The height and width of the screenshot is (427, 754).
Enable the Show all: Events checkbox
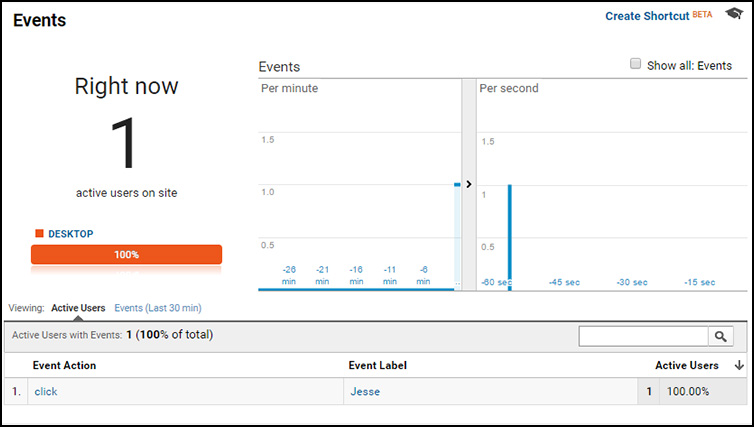click(x=635, y=64)
